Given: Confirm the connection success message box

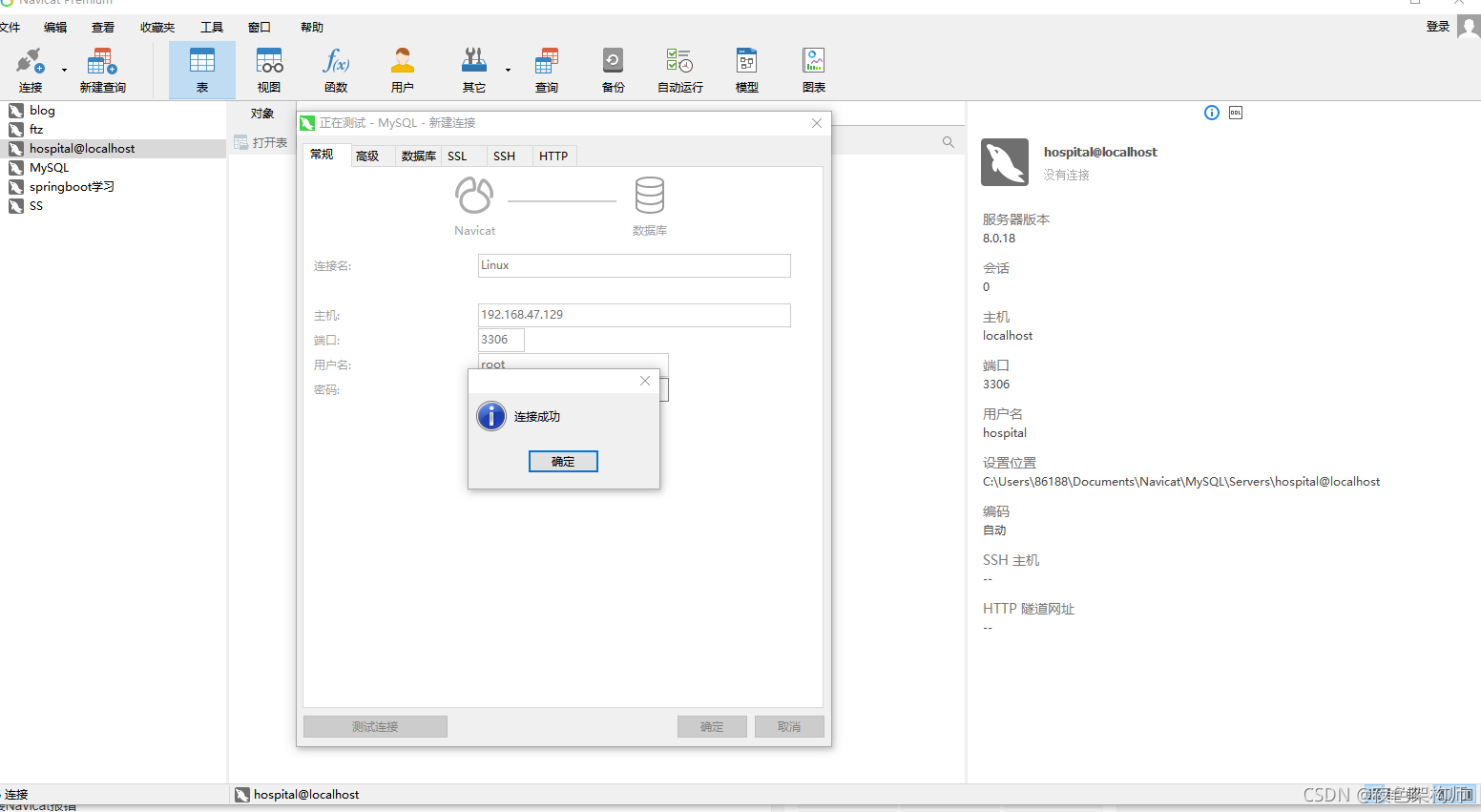Looking at the screenshot, I should [x=563, y=462].
